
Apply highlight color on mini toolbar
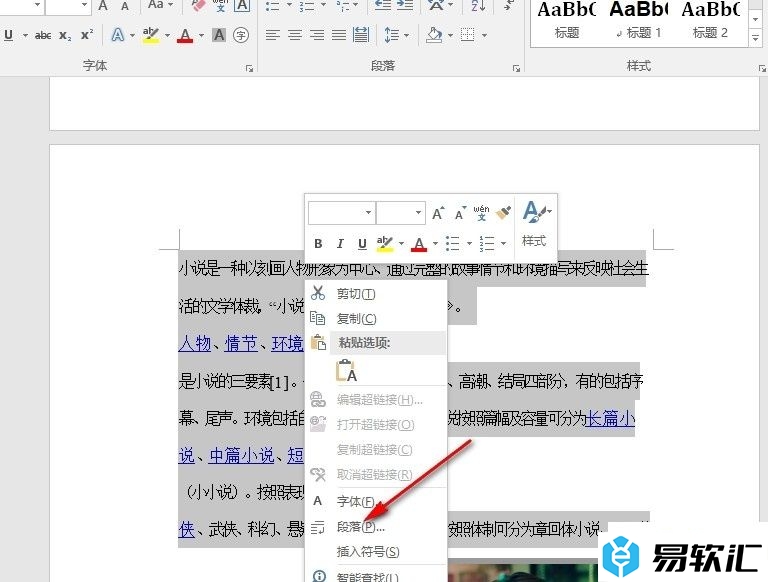point(385,243)
